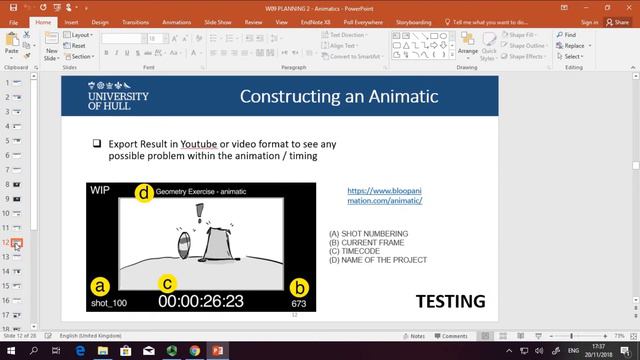Select the triangle shape in shapes gallery

406,45
